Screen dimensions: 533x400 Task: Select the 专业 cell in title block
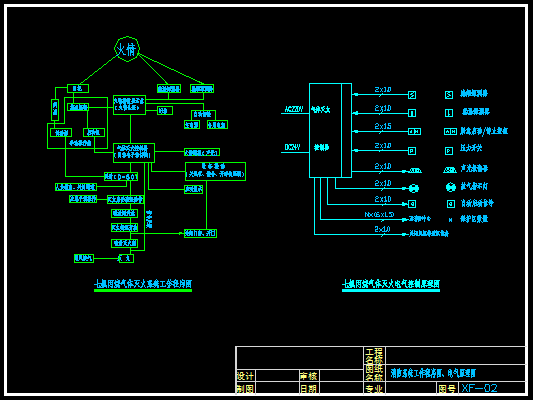pyautogui.click(x=374, y=388)
